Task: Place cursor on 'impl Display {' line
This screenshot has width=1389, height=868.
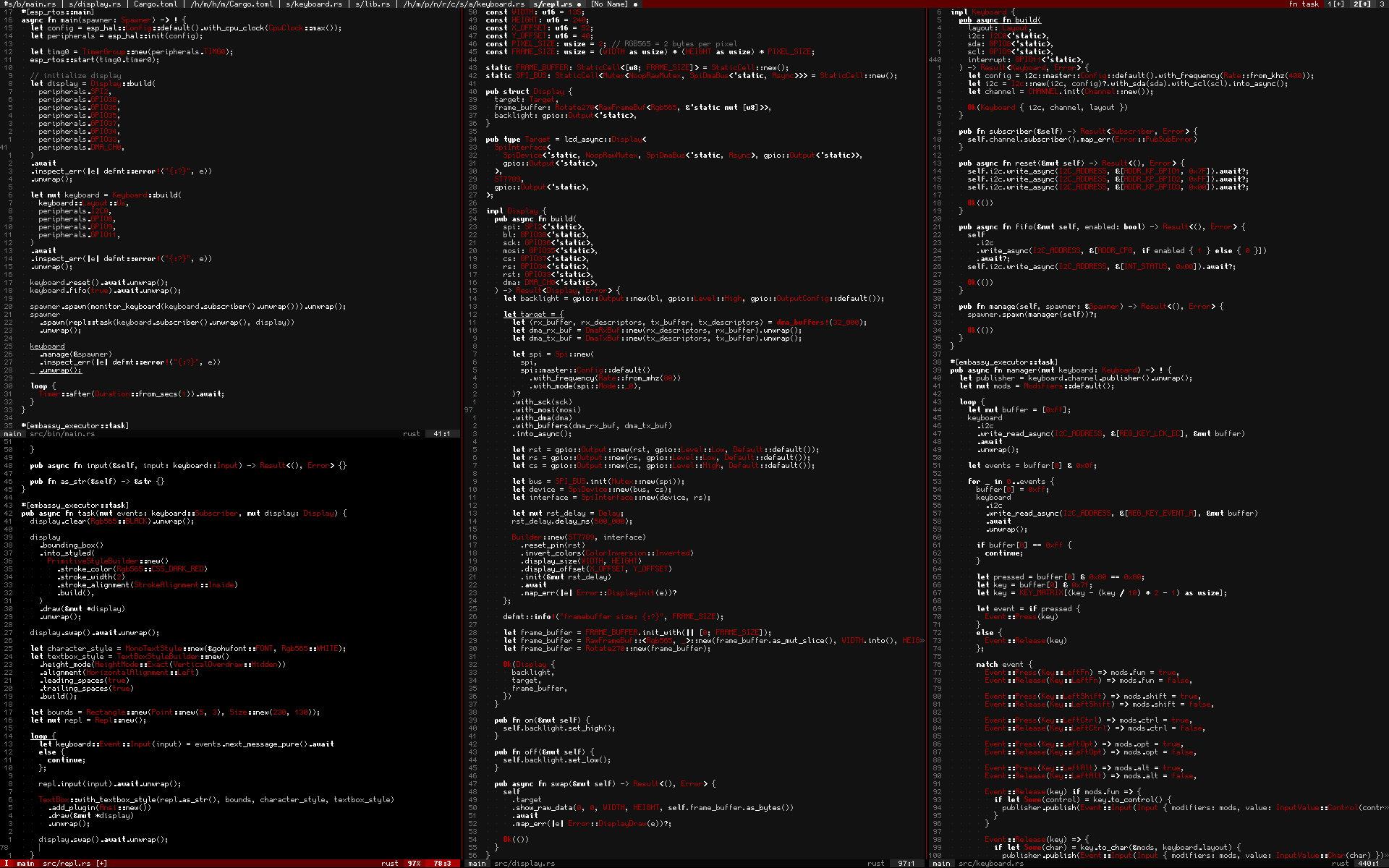Action: coord(517,210)
